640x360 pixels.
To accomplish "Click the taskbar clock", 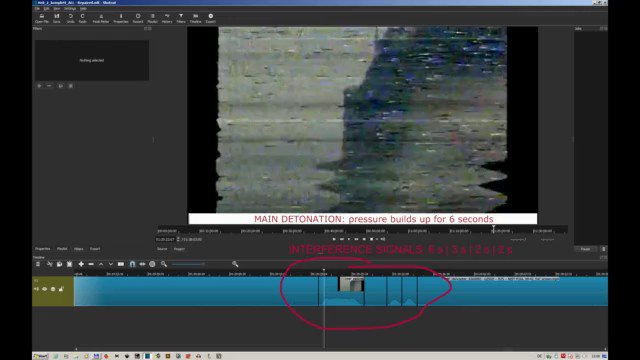I will [596, 356].
